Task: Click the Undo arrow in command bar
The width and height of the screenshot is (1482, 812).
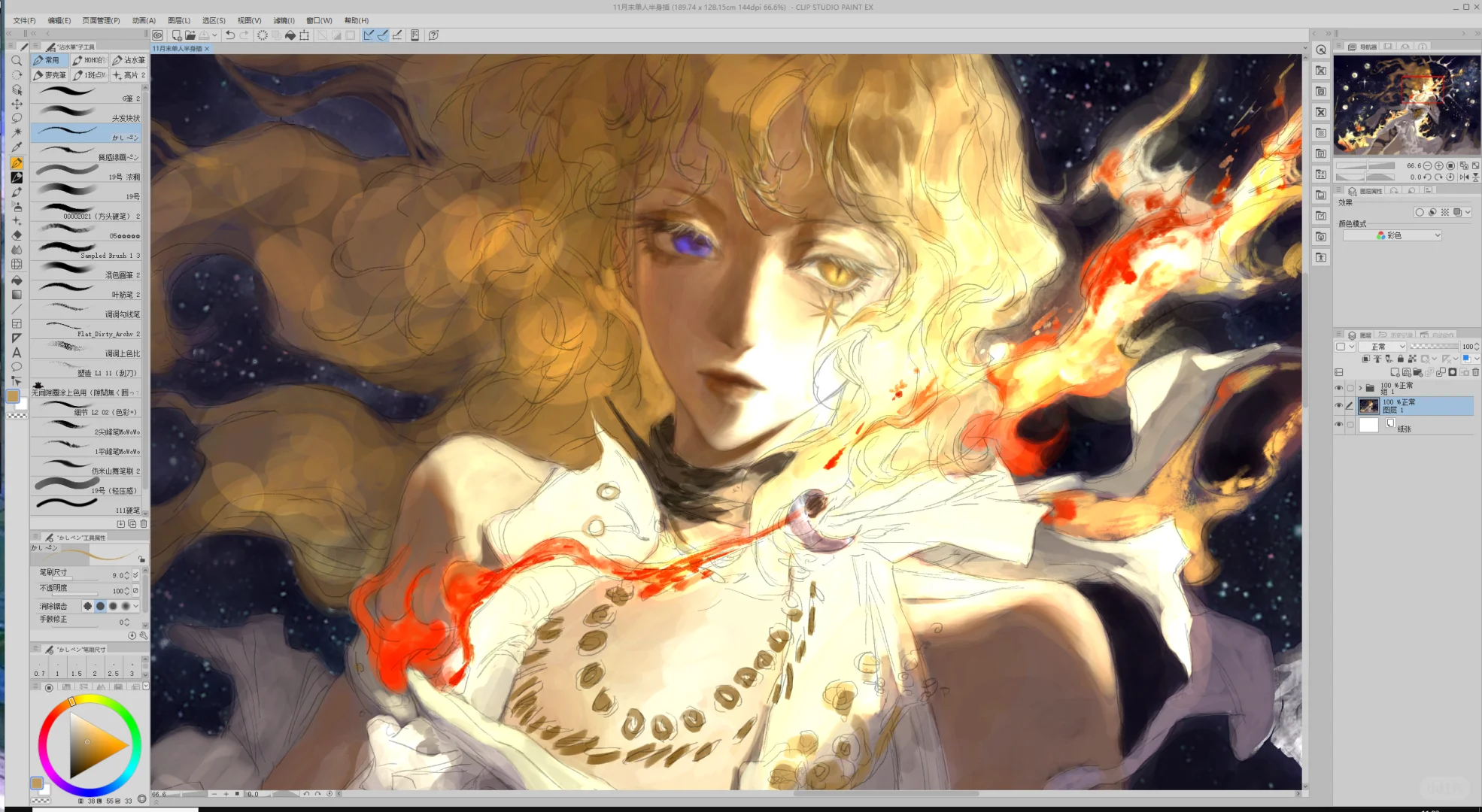Action: (230, 35)
